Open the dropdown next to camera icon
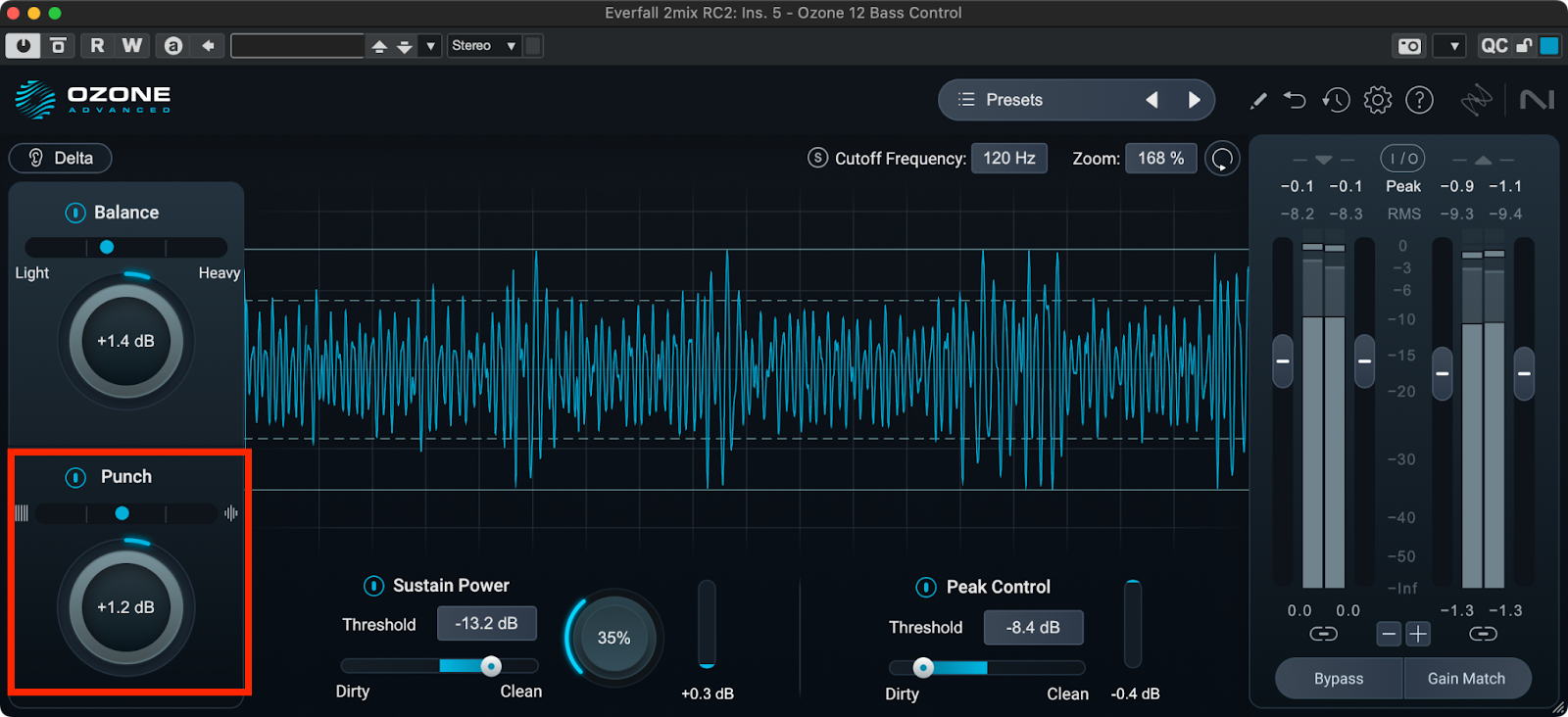The width and height of the screenshot is (1568, 717). [1454, 46]
